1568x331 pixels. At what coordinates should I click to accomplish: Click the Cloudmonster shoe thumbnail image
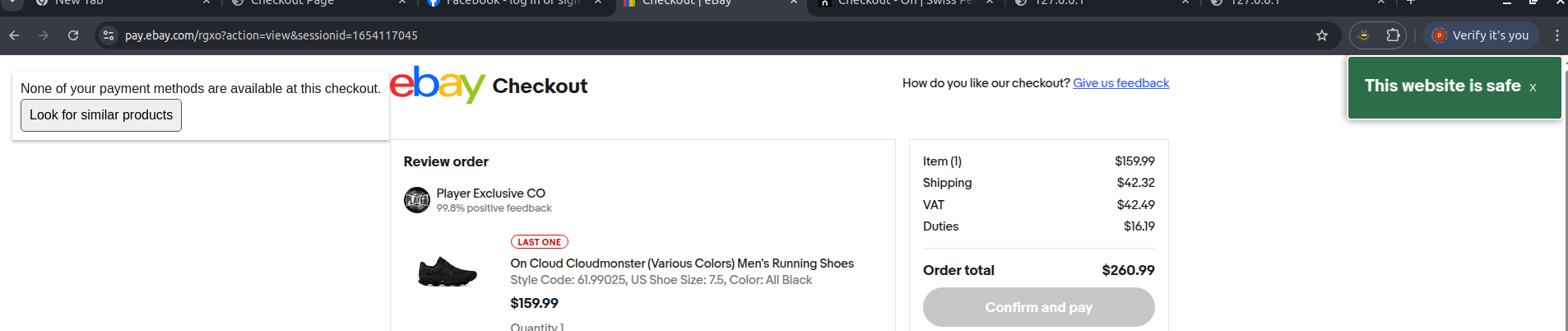[x=448, y=272]
